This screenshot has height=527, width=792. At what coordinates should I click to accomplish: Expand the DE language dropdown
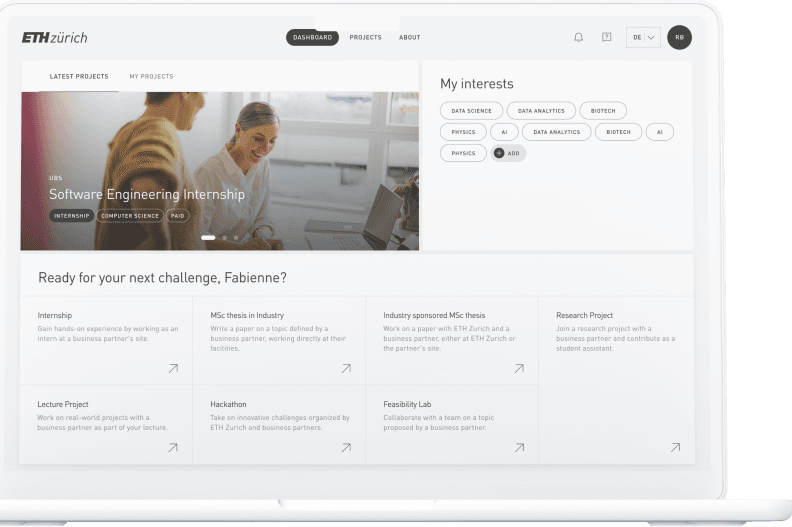[643, 37]
